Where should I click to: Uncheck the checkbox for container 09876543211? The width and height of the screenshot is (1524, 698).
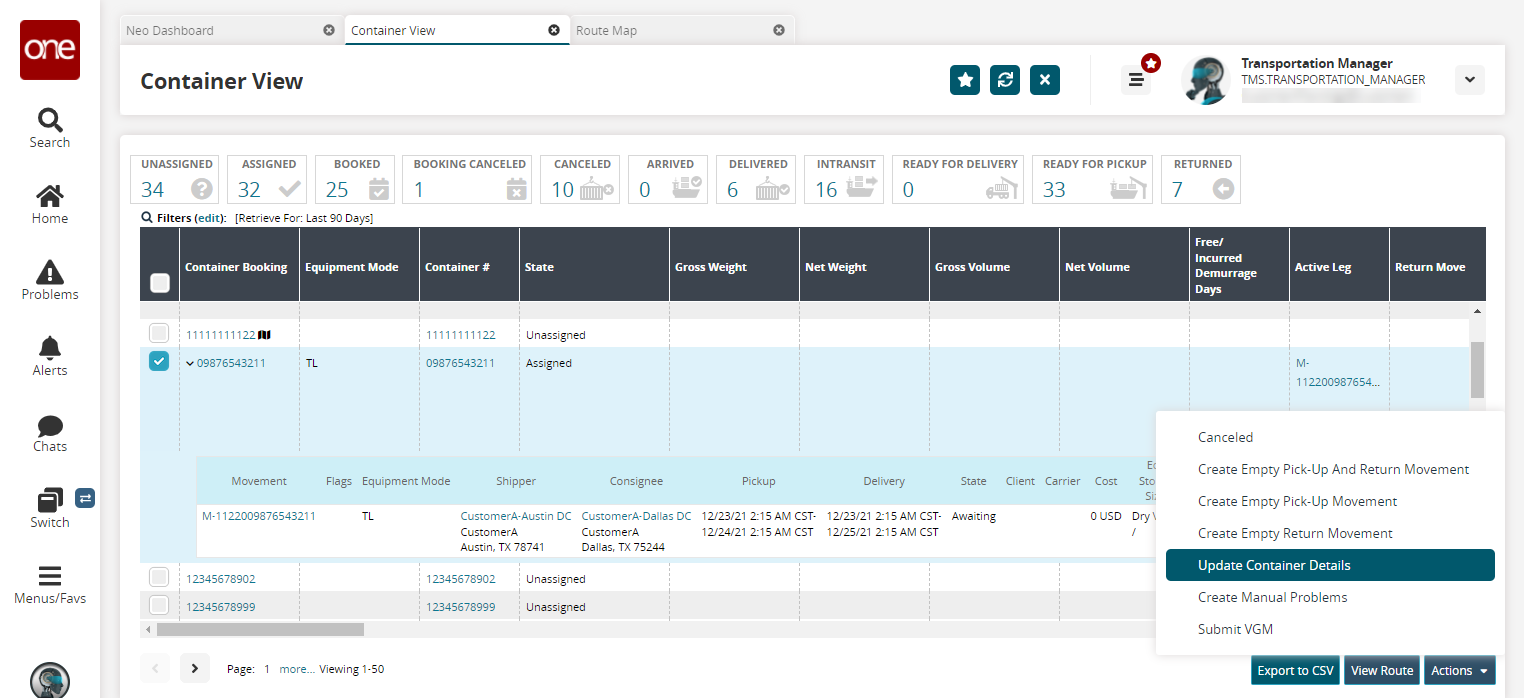159,362
